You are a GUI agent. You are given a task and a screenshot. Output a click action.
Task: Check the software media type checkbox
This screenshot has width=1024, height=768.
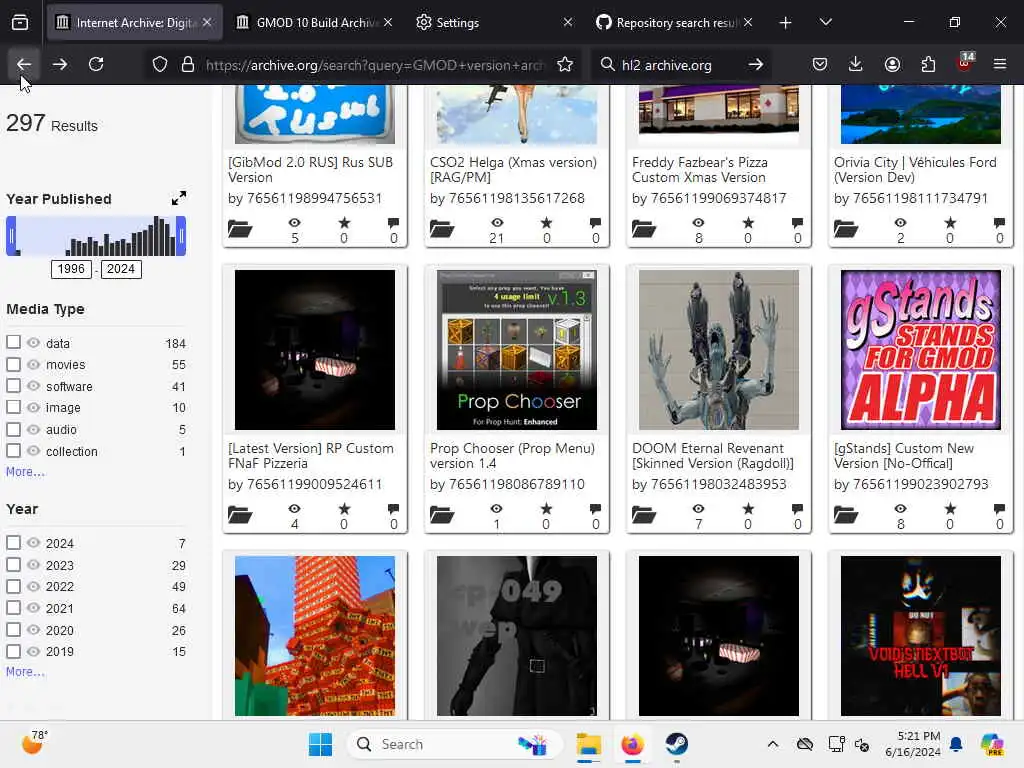[13, 386]
